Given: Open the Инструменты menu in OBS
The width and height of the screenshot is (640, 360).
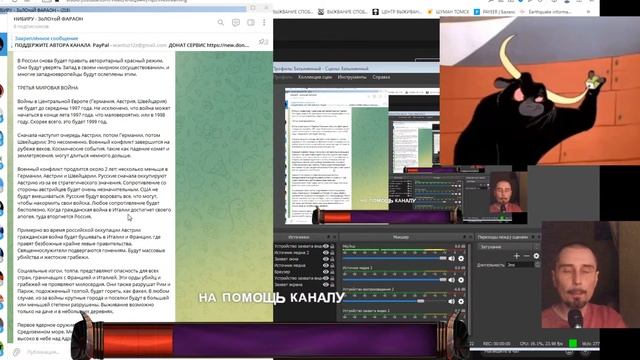Looking at the screenshot, I should (x=352, y=77).
